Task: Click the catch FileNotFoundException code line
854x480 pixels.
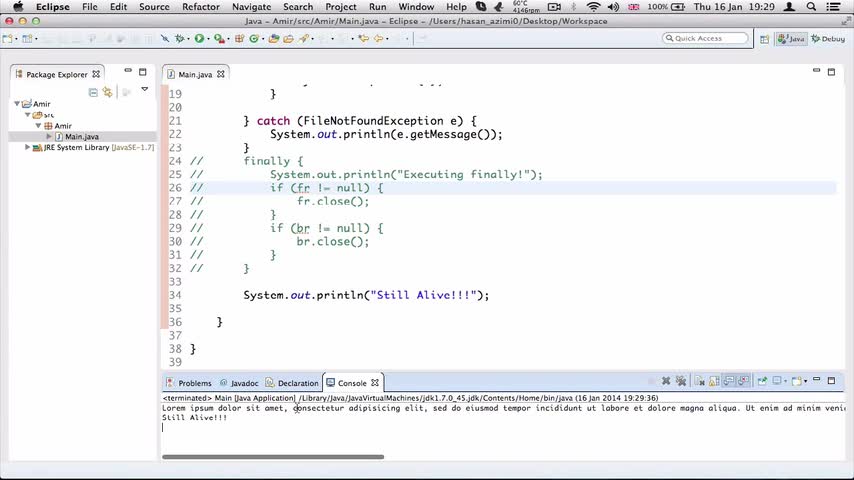Action: coord(360,120)
